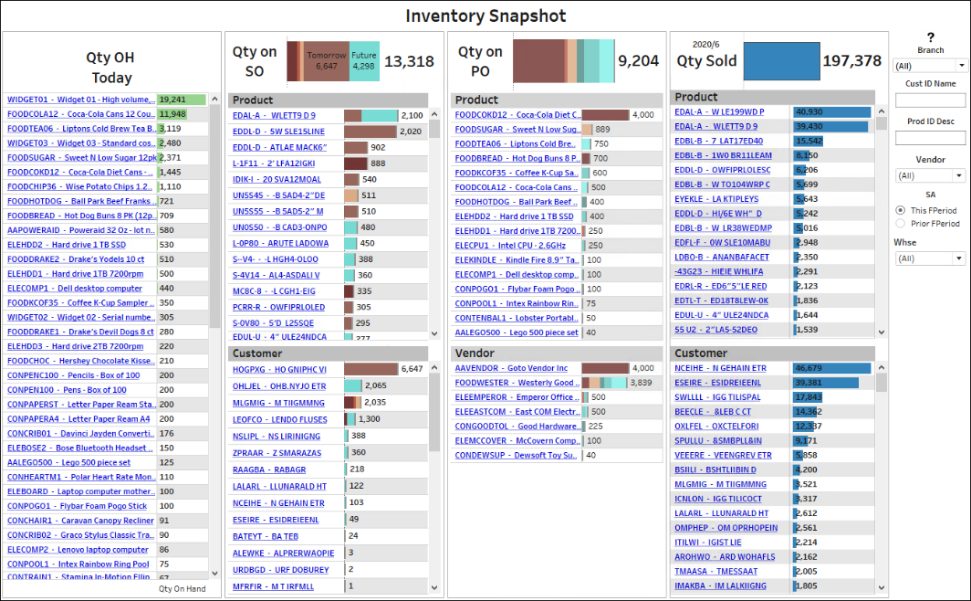This screenshot has height=601, width=971.
Task: Click the question mark help icon
Action: [x=930, y=37]
